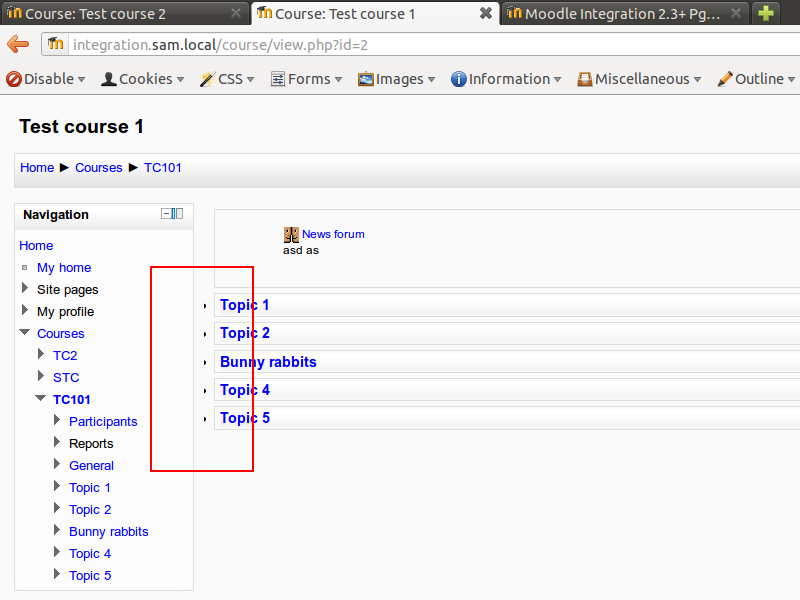Viewport: 800px width, 600px height.
Task: Close the Test course 2 tab
Action: point(236,13)
